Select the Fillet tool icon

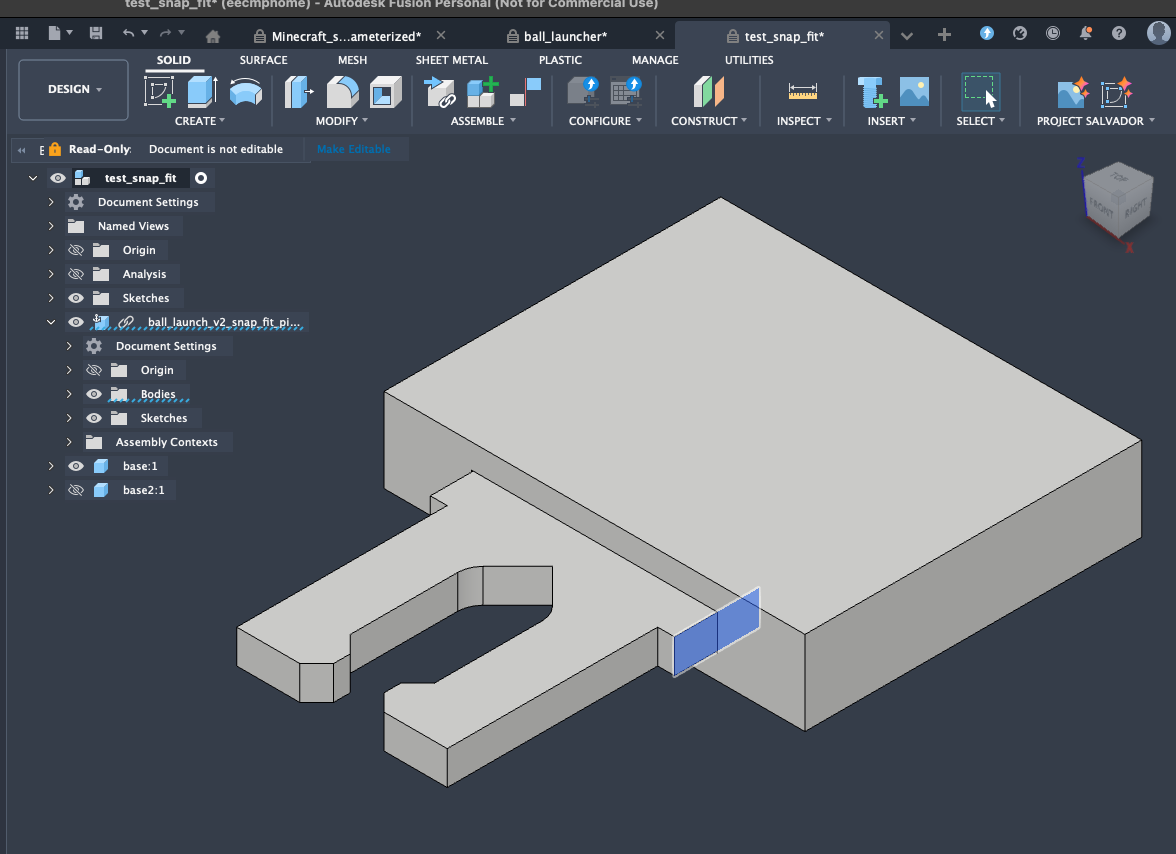(x=342, y=92)
